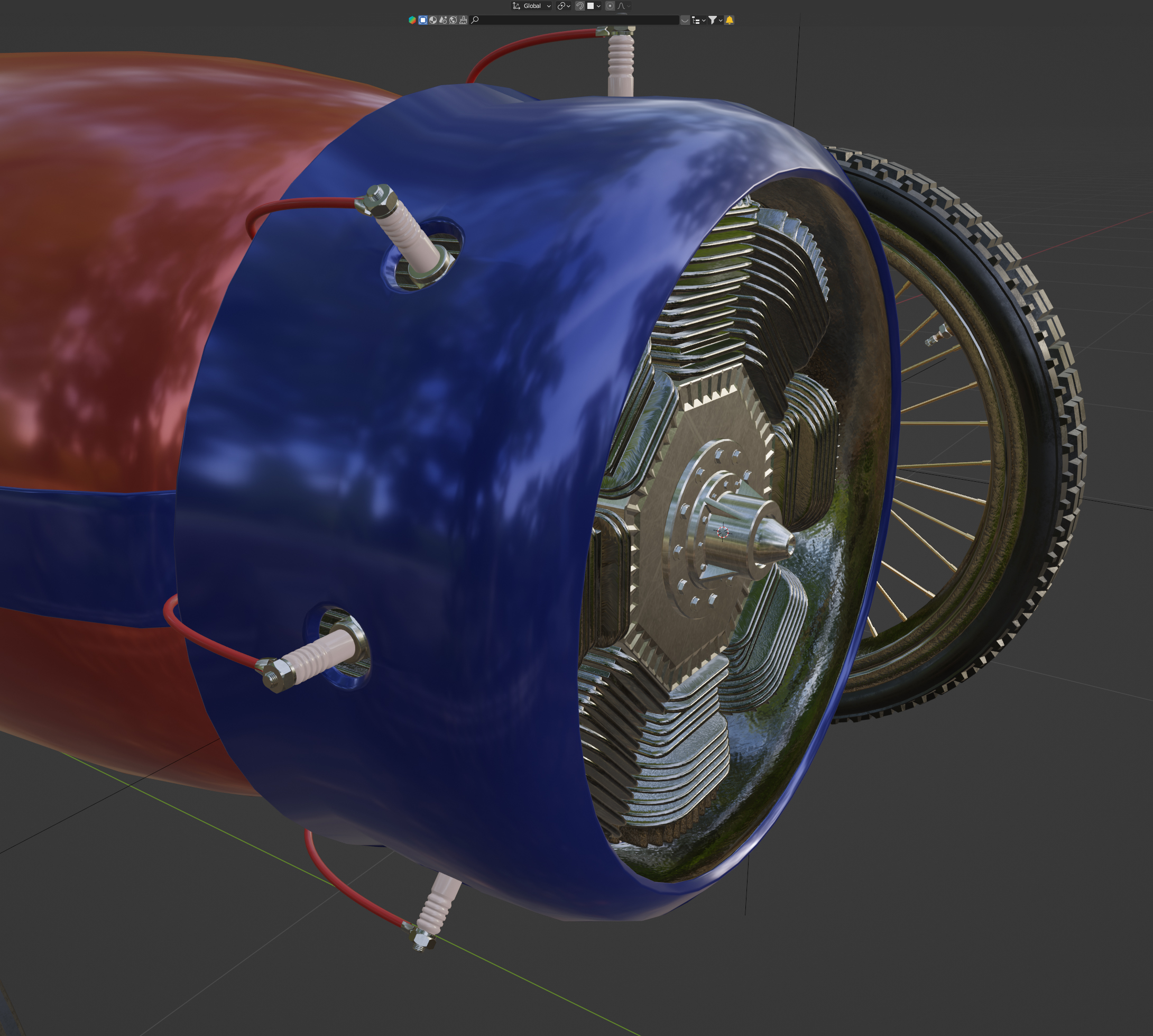
Task: Toggle proportional editing on
Action: 610,6
